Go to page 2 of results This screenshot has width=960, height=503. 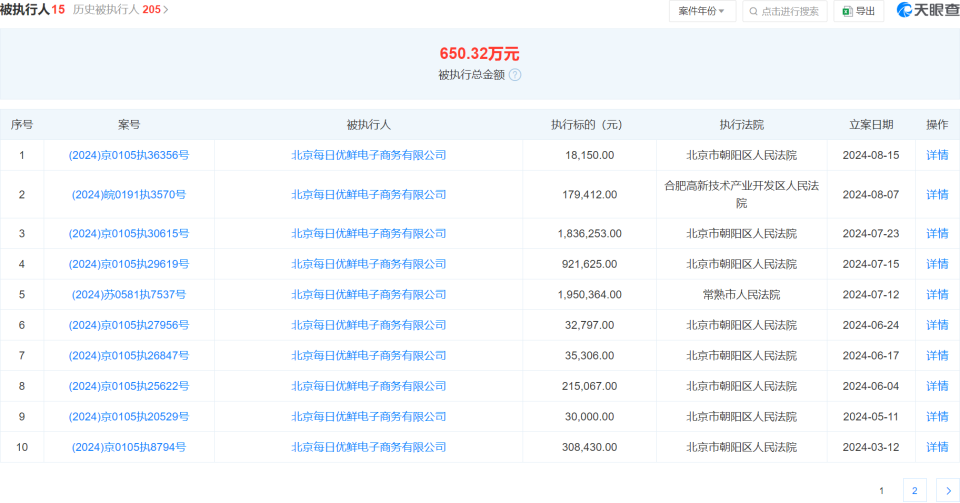[x=915, y=490]
